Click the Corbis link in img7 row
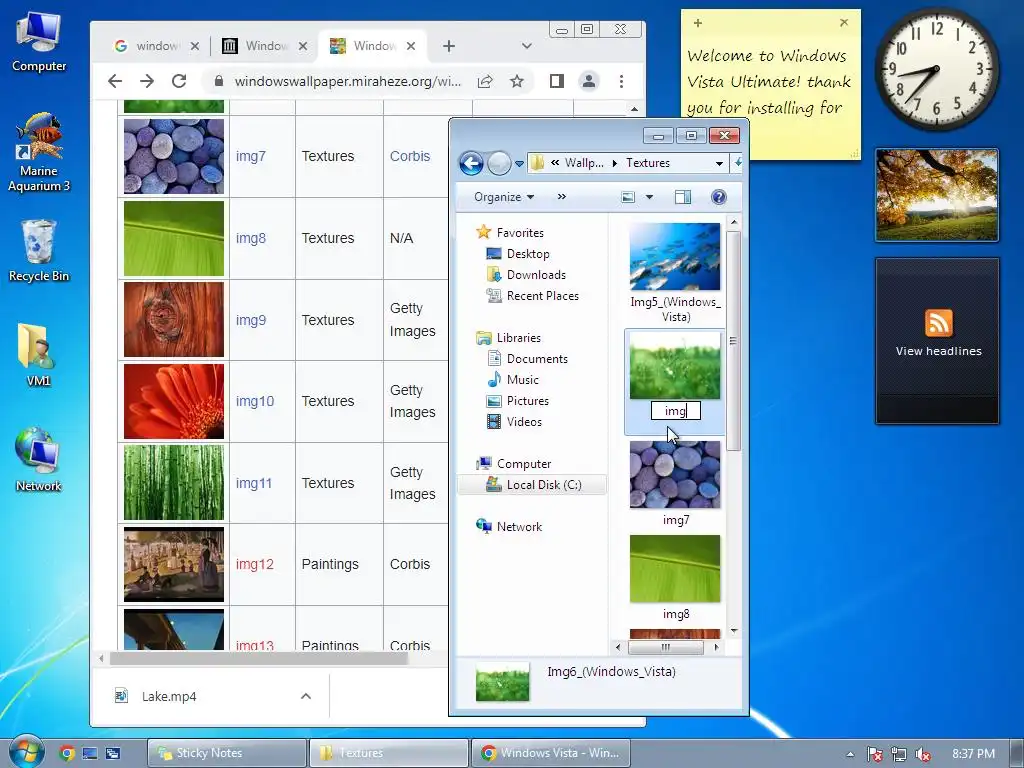 410,156
